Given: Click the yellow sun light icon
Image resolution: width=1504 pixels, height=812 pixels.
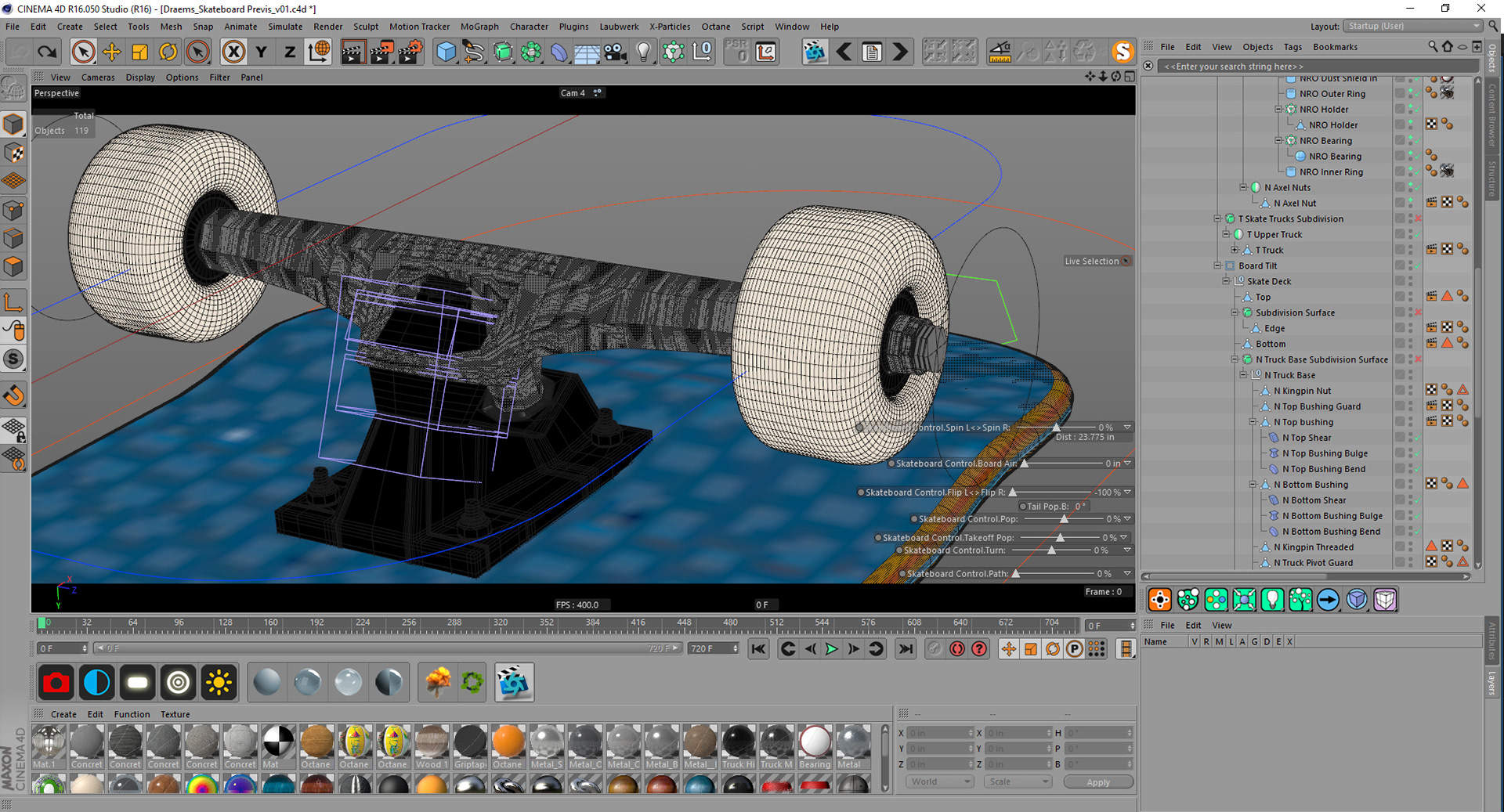Looking at the screenshot, I should pos(219,683).
